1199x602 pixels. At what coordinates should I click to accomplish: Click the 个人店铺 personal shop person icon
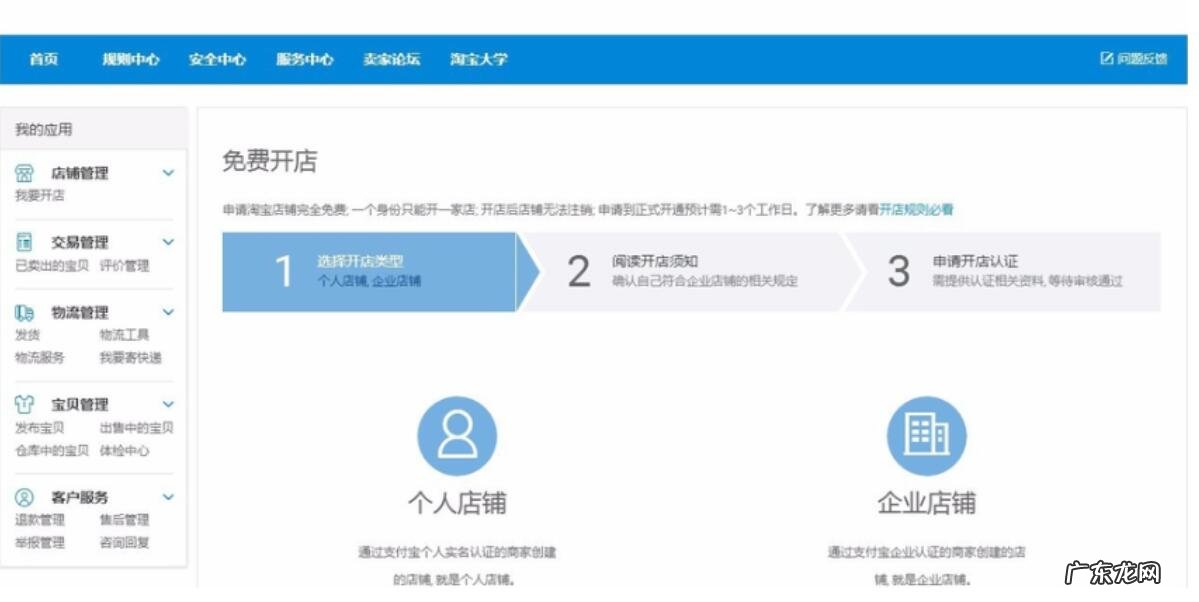pyautogui.click(x=458, y=435)
